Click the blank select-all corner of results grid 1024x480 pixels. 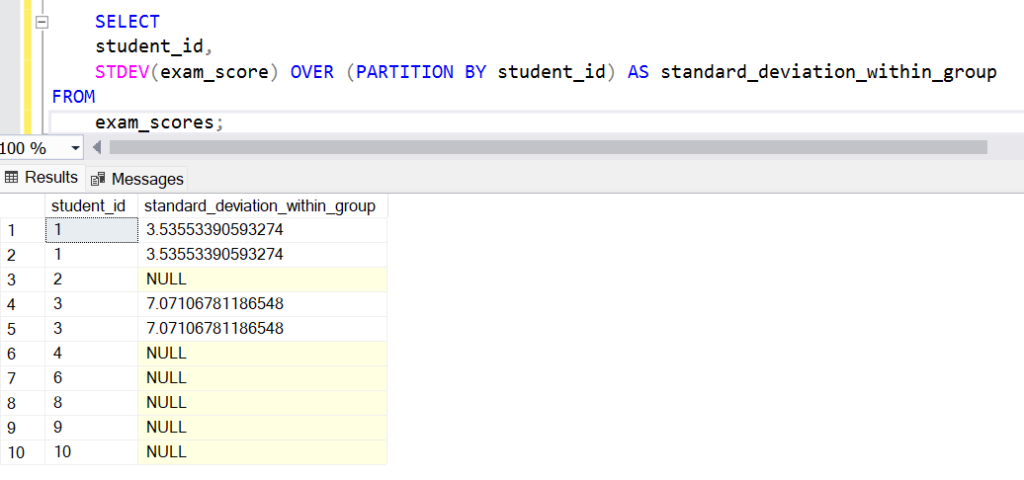click(22, 206)
